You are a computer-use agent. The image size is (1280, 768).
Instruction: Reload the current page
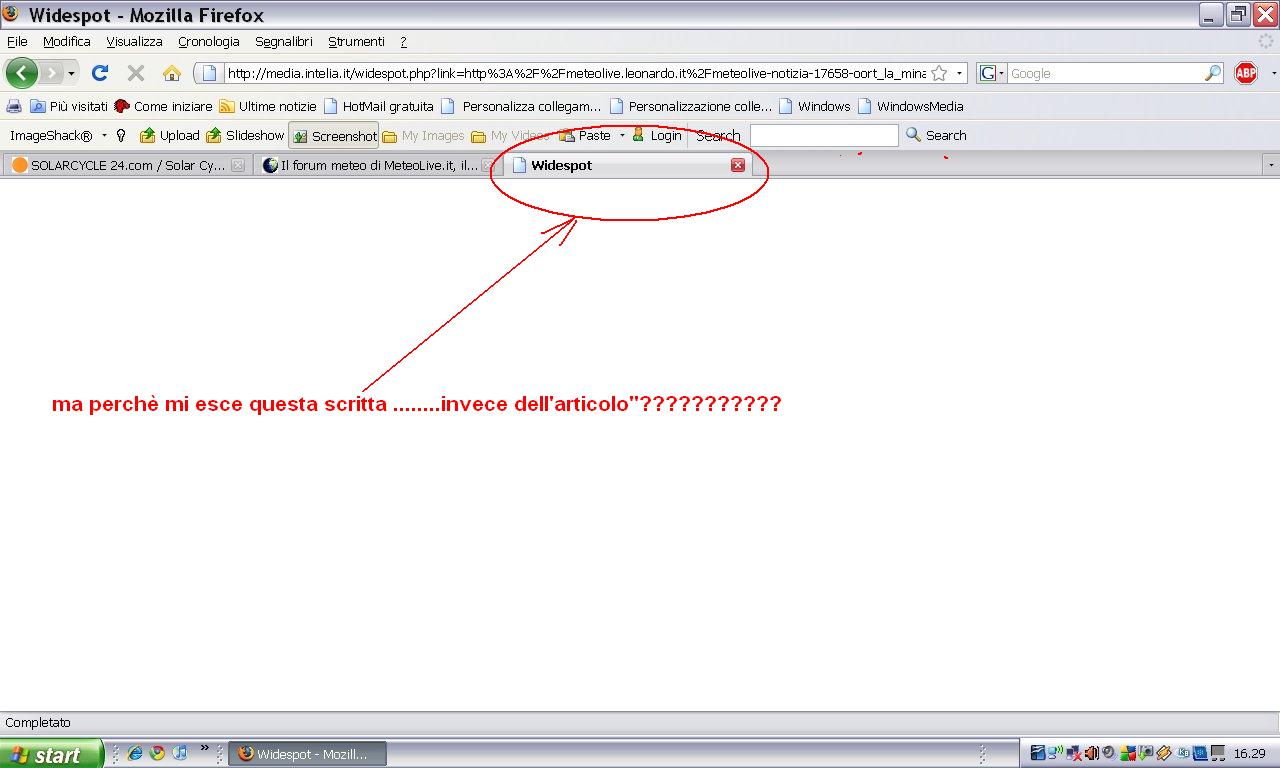coord(100,73)
